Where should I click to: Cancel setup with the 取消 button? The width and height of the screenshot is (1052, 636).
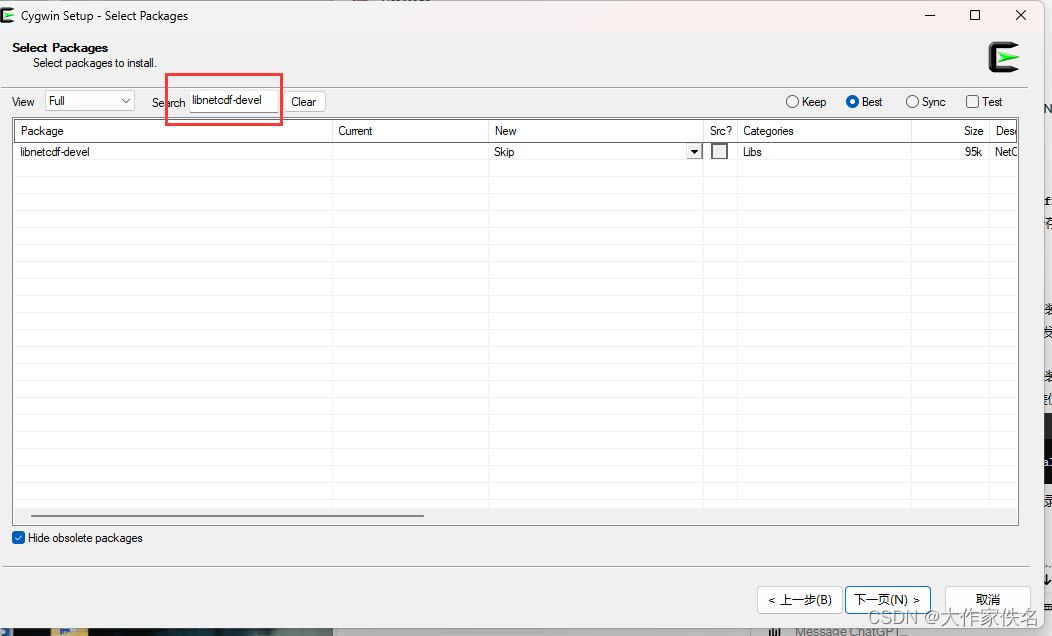point(988,600)
